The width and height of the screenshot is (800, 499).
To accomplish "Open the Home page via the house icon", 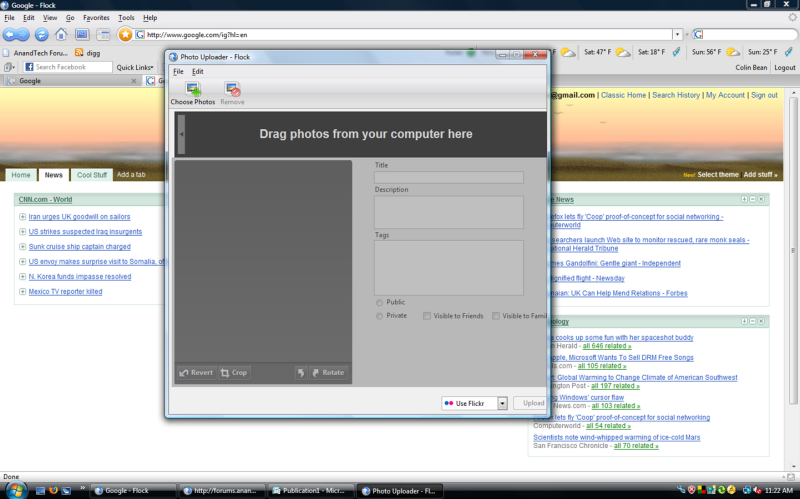I will pos(61,35).
